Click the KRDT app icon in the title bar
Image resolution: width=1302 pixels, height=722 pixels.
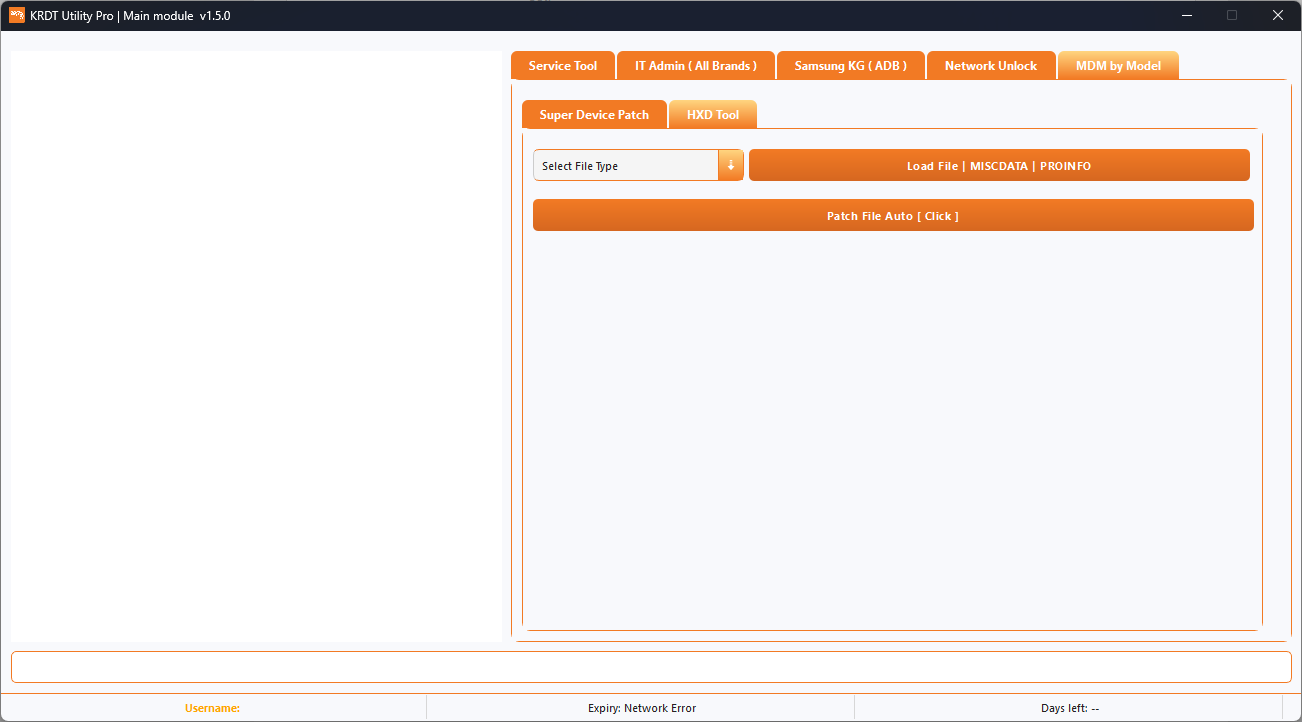click(16, 15)
